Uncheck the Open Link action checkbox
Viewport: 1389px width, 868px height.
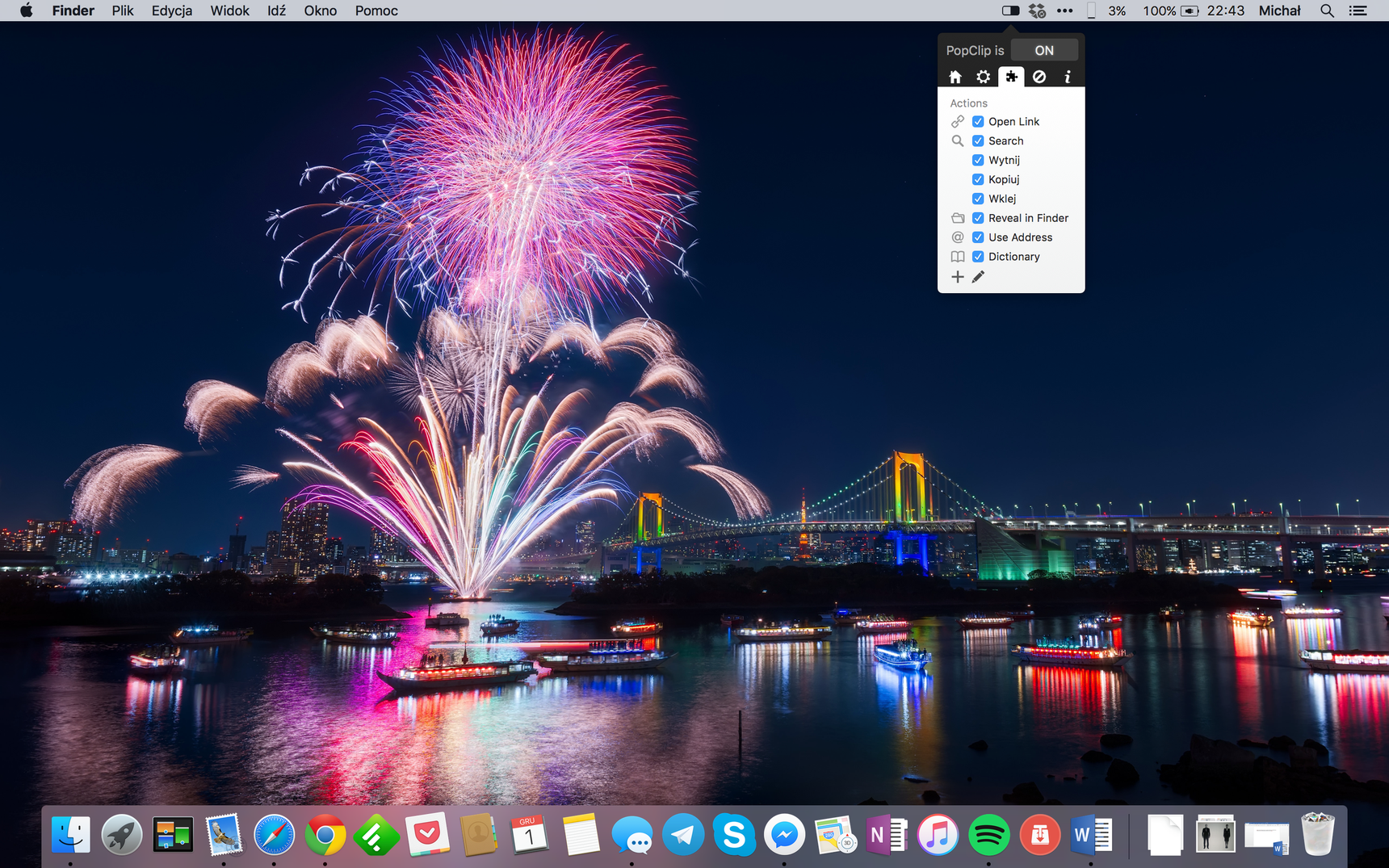pos(978,121)
